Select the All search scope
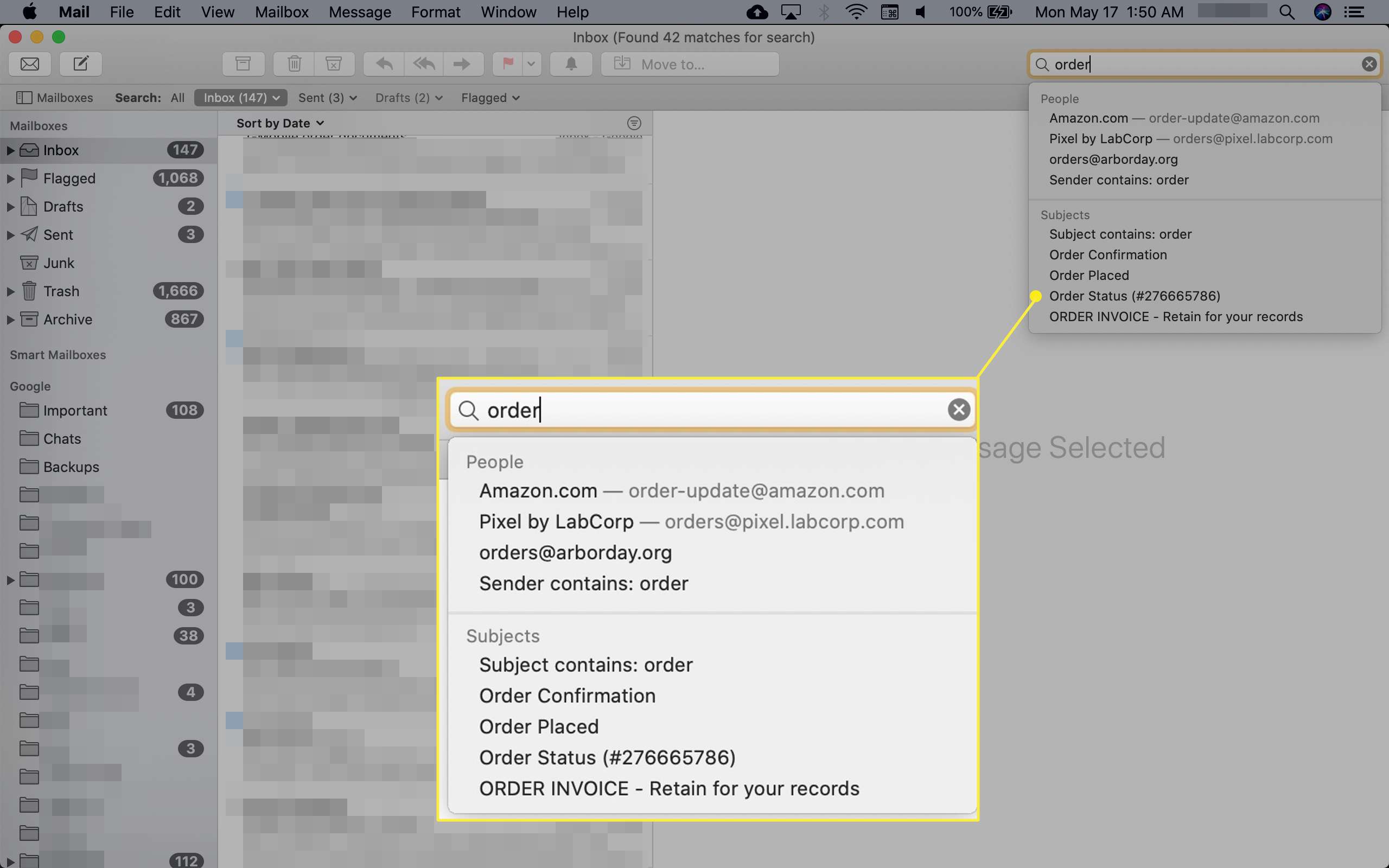 177,98
